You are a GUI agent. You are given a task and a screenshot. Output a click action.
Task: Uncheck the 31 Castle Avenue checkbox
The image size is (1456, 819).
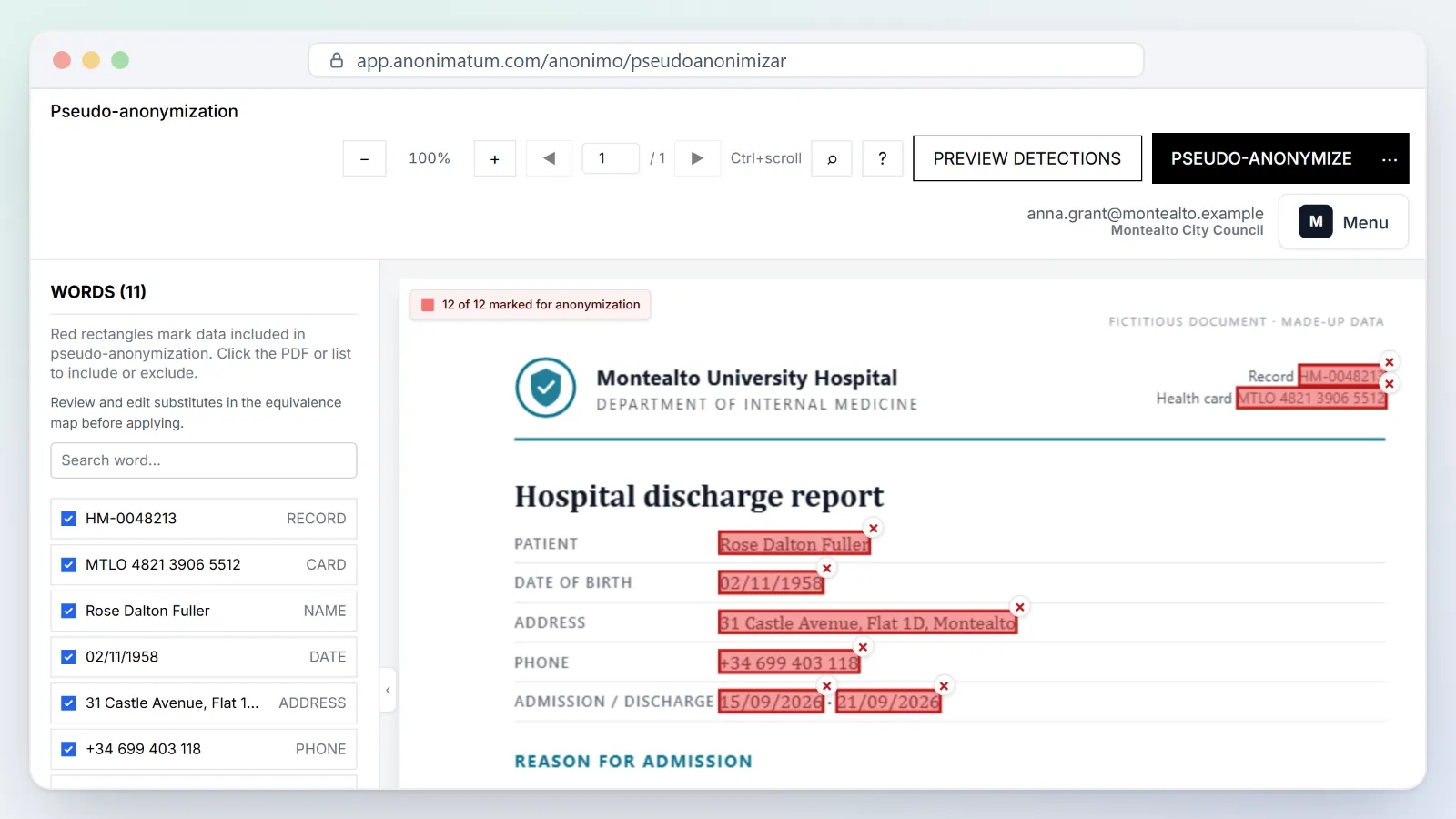click(68, 703)
